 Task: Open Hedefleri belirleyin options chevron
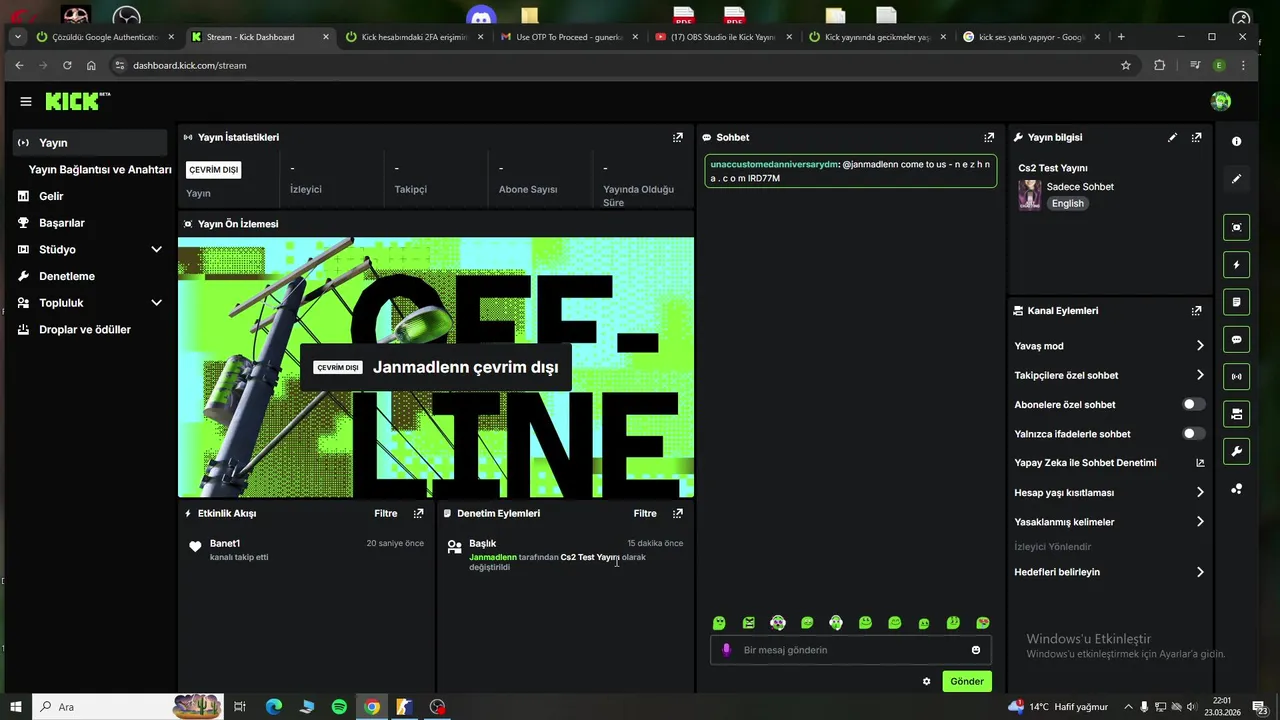pos(1200,572)
